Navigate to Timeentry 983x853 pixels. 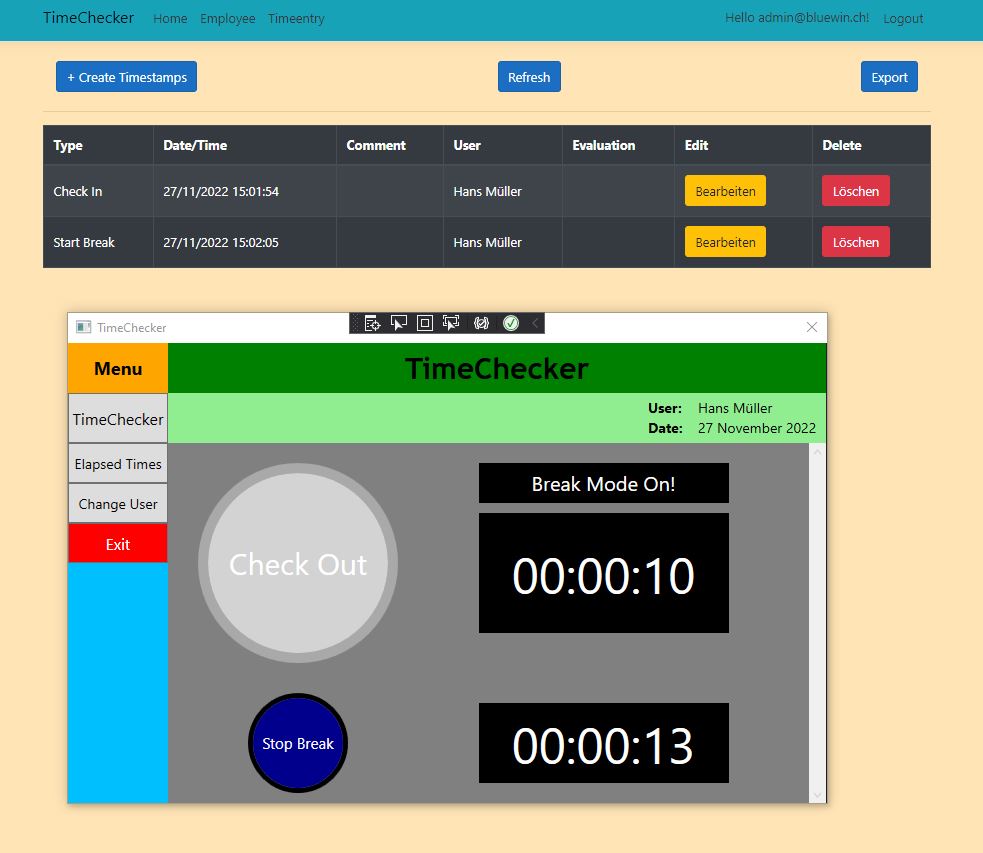click(296, 18)
